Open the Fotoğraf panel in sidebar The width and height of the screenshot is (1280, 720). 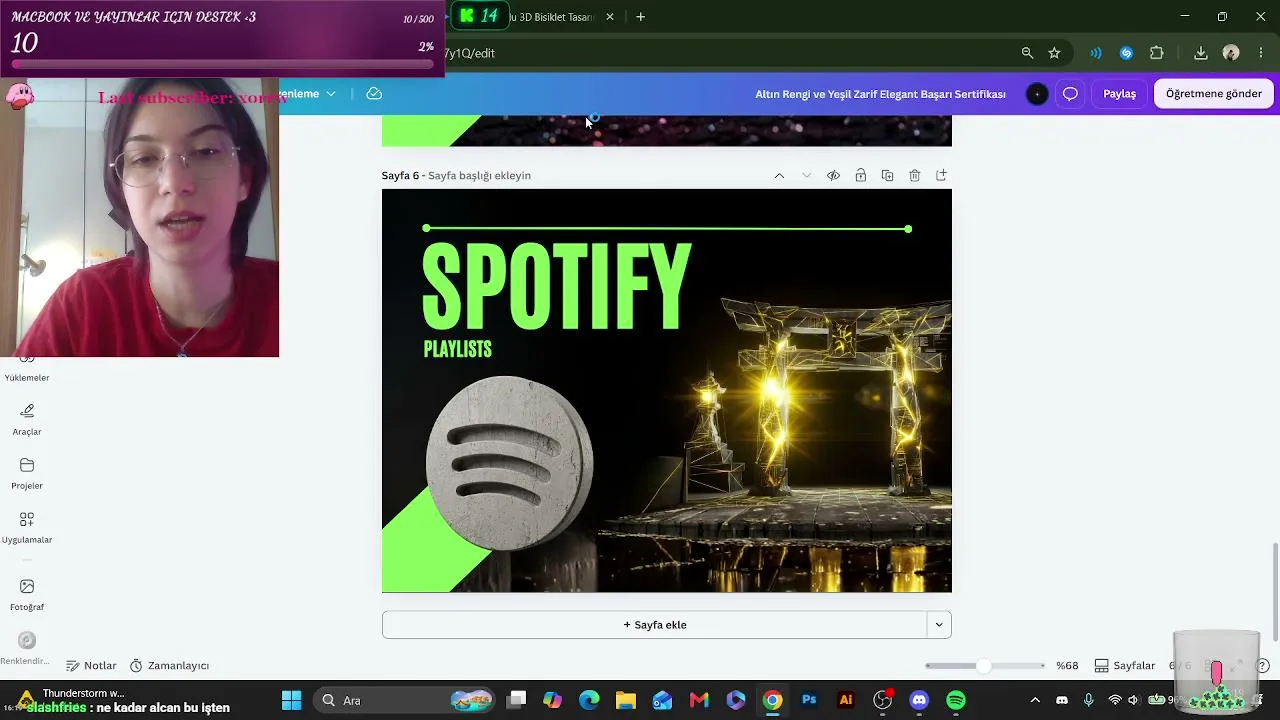27,594
